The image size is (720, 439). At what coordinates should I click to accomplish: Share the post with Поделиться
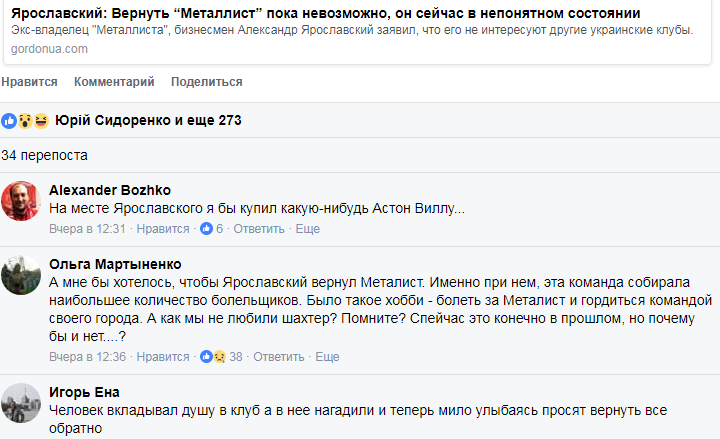[207, 82]
